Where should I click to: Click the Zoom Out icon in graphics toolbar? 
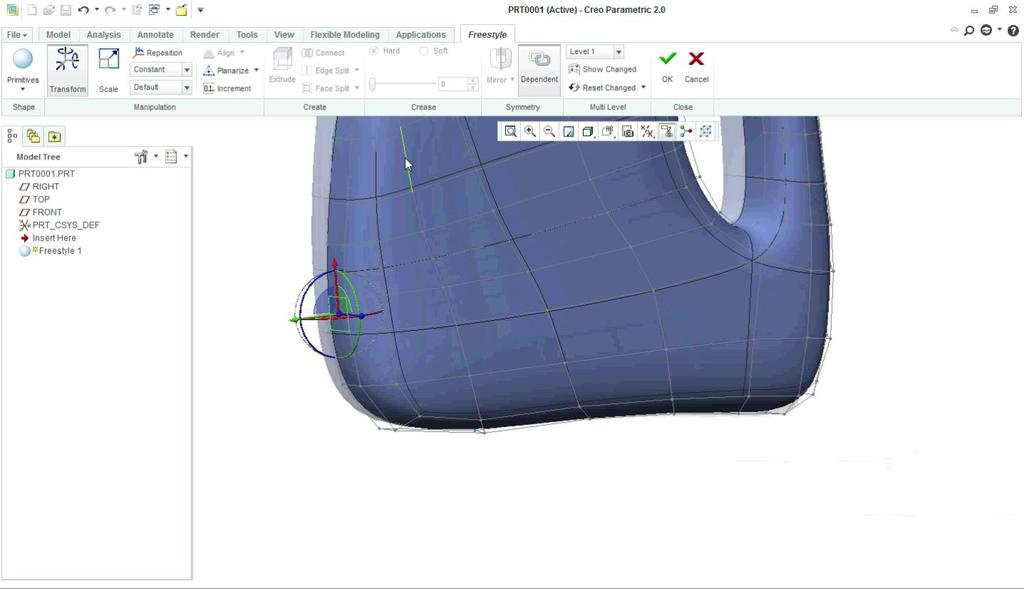tap(550, 131)
